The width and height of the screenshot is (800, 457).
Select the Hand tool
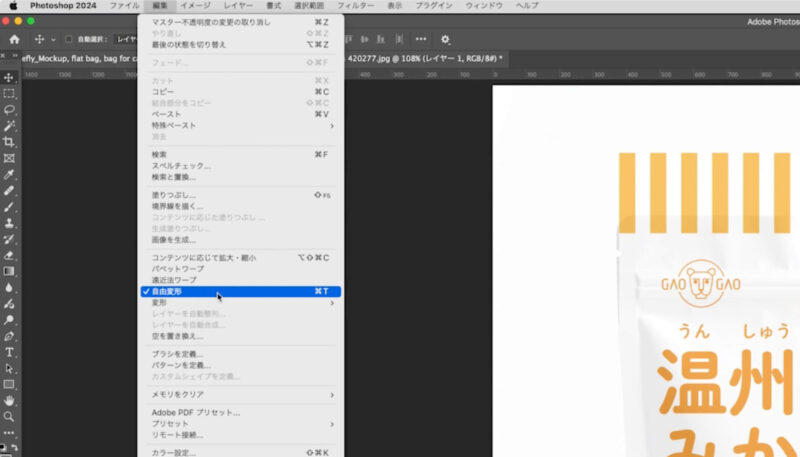[x=9, y=401]
